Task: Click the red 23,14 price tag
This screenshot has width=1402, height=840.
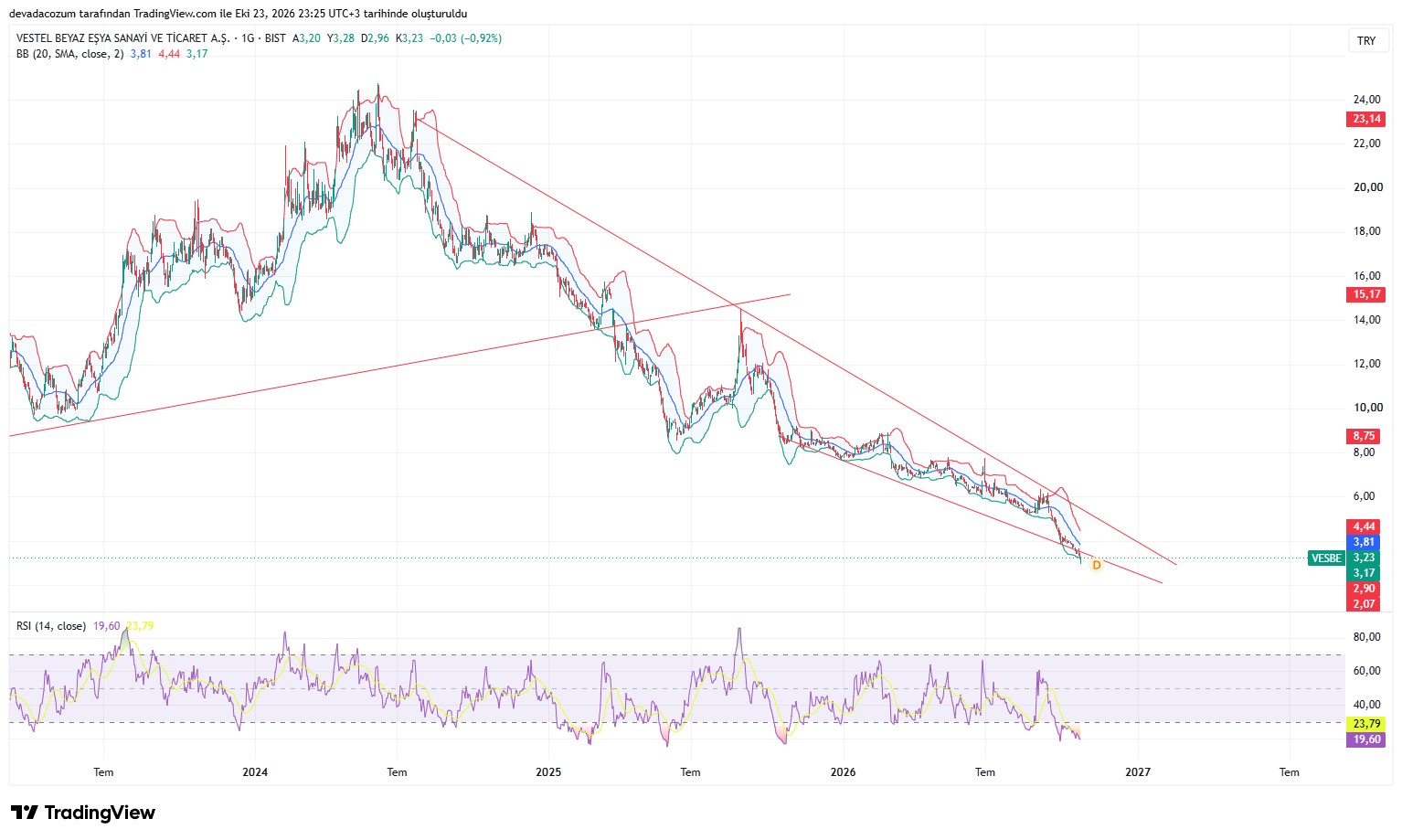Action: point(1366,119)
